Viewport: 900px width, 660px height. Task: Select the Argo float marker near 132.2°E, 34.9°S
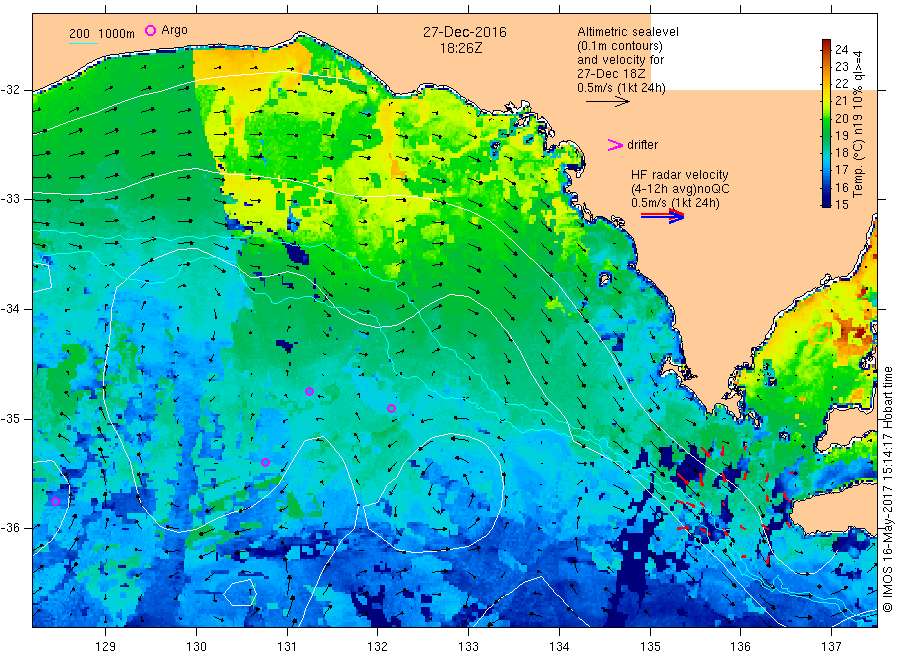click(391, 409)
